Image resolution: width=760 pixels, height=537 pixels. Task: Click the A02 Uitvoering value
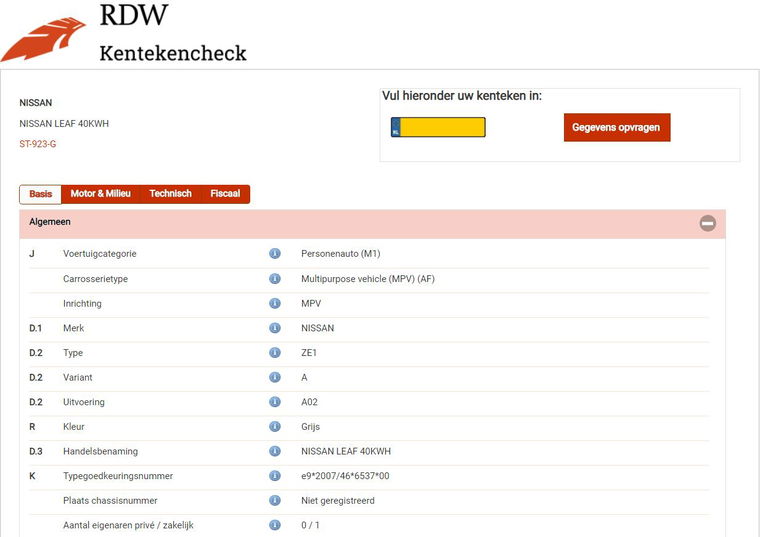(309, 402)
